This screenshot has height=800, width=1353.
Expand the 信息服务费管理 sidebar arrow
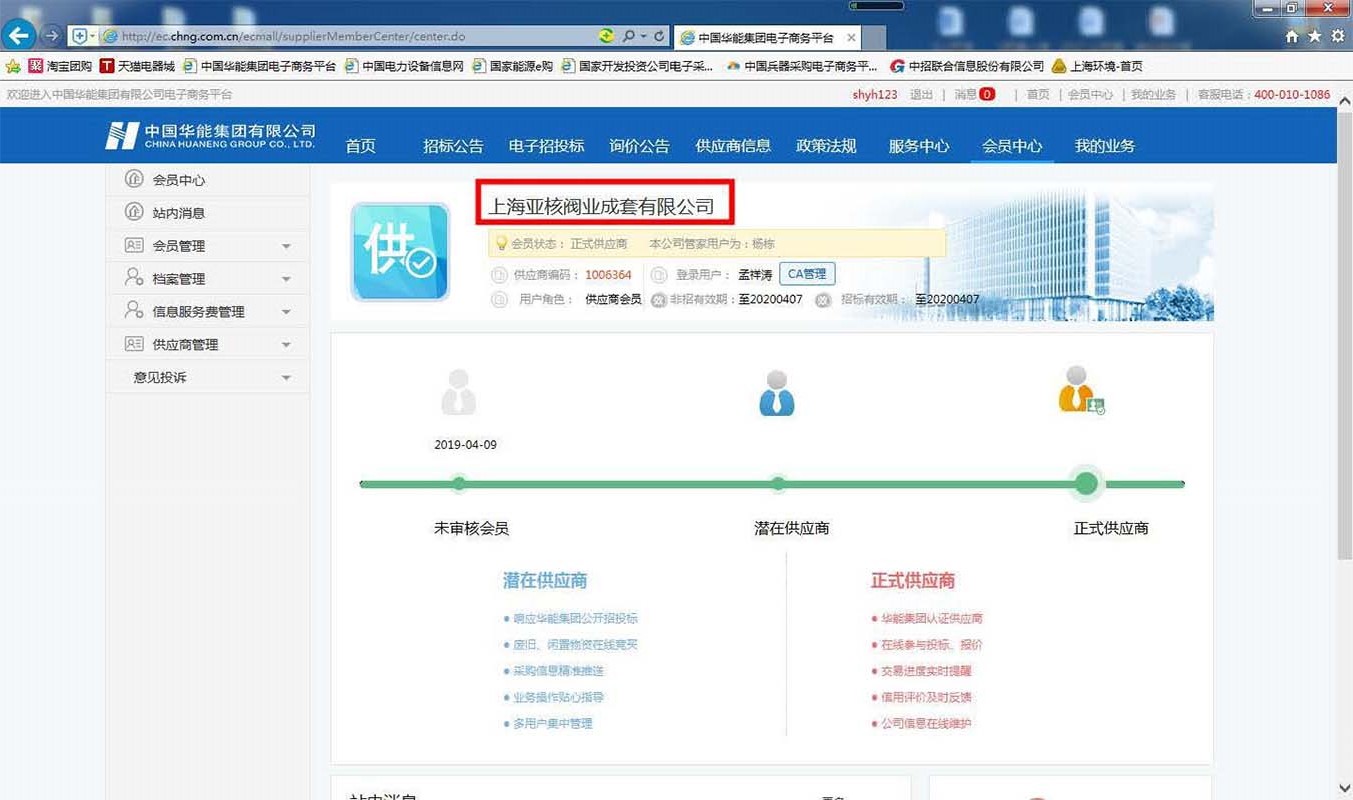coord(286,312)
